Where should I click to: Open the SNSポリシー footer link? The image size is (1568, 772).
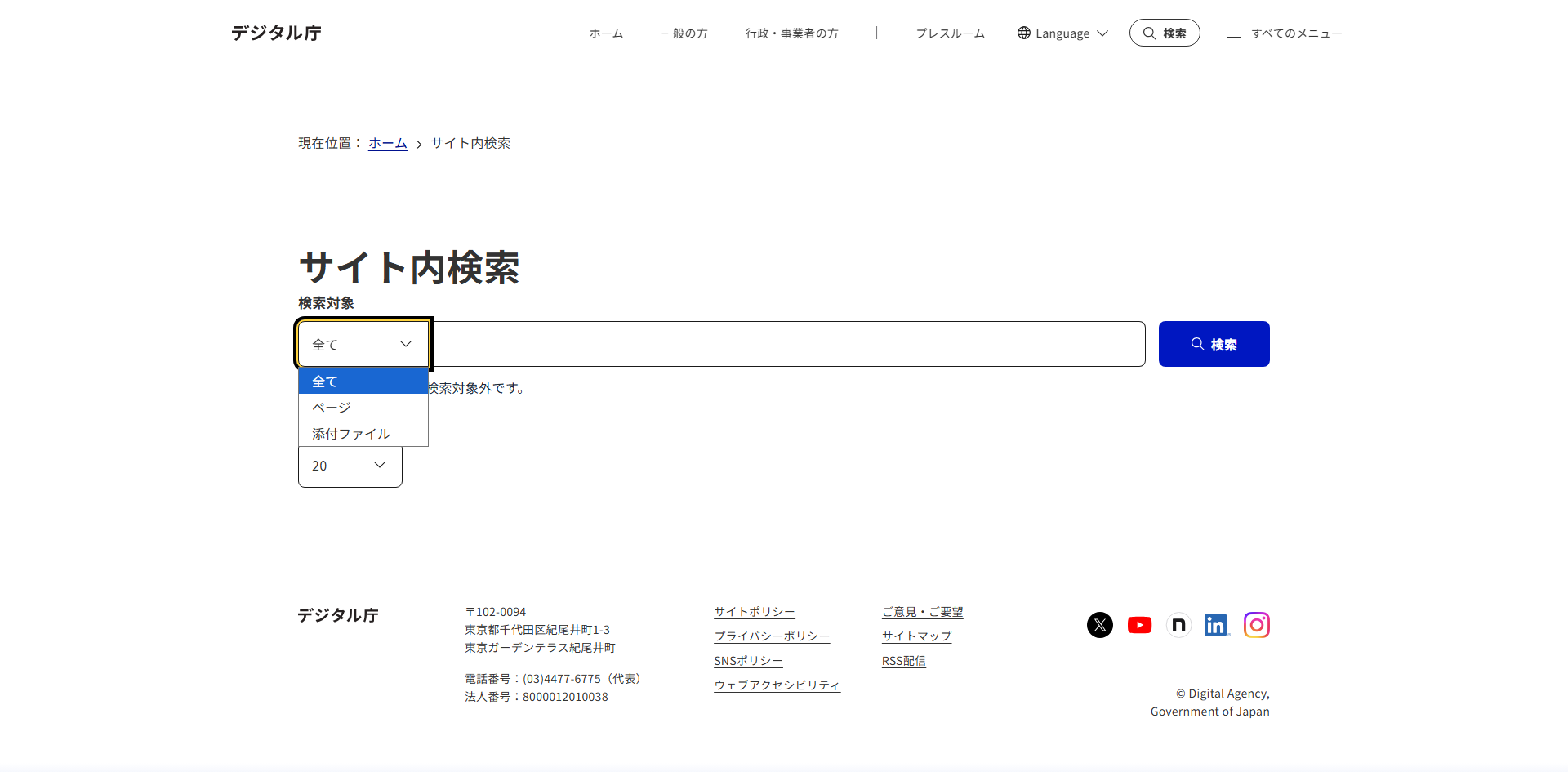(748, 661)
